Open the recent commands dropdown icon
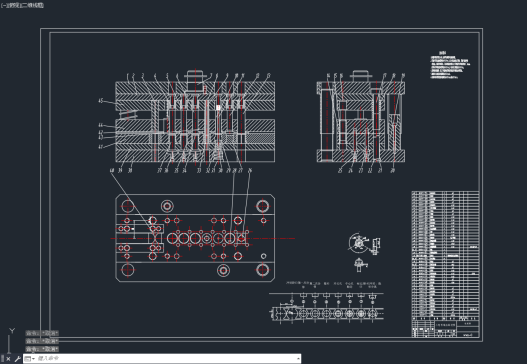The height and width of the screenshot is (364, 527). click(29, 359)
